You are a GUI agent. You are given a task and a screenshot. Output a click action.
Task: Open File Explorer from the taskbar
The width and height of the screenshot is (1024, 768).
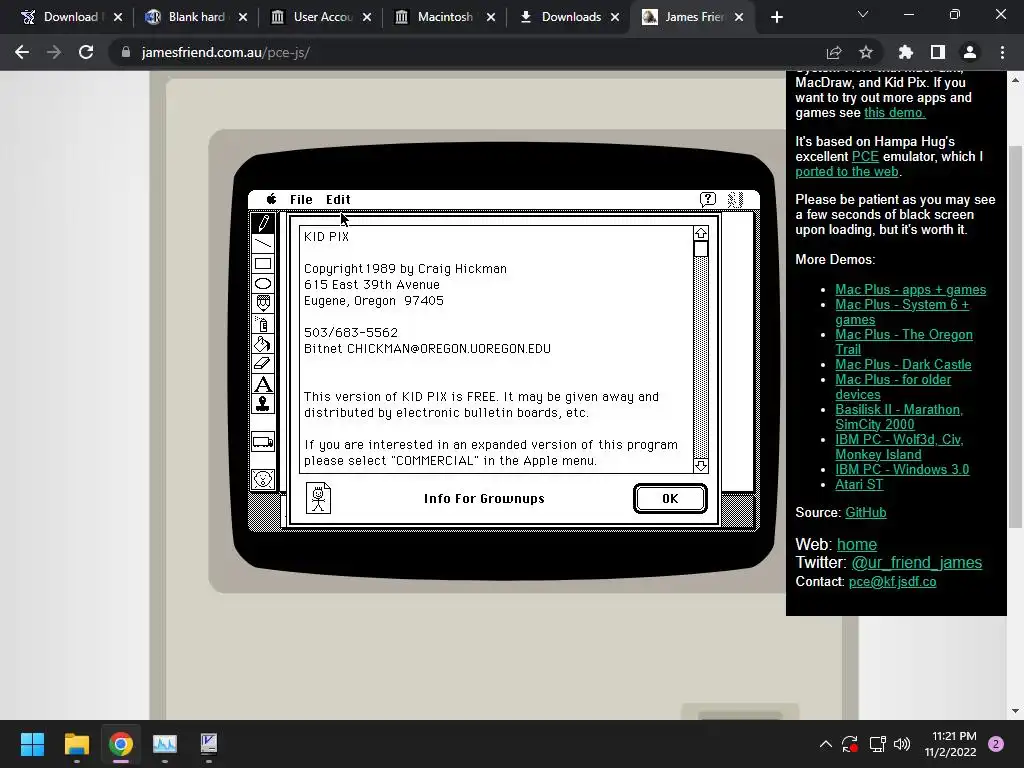click(76, 744)
